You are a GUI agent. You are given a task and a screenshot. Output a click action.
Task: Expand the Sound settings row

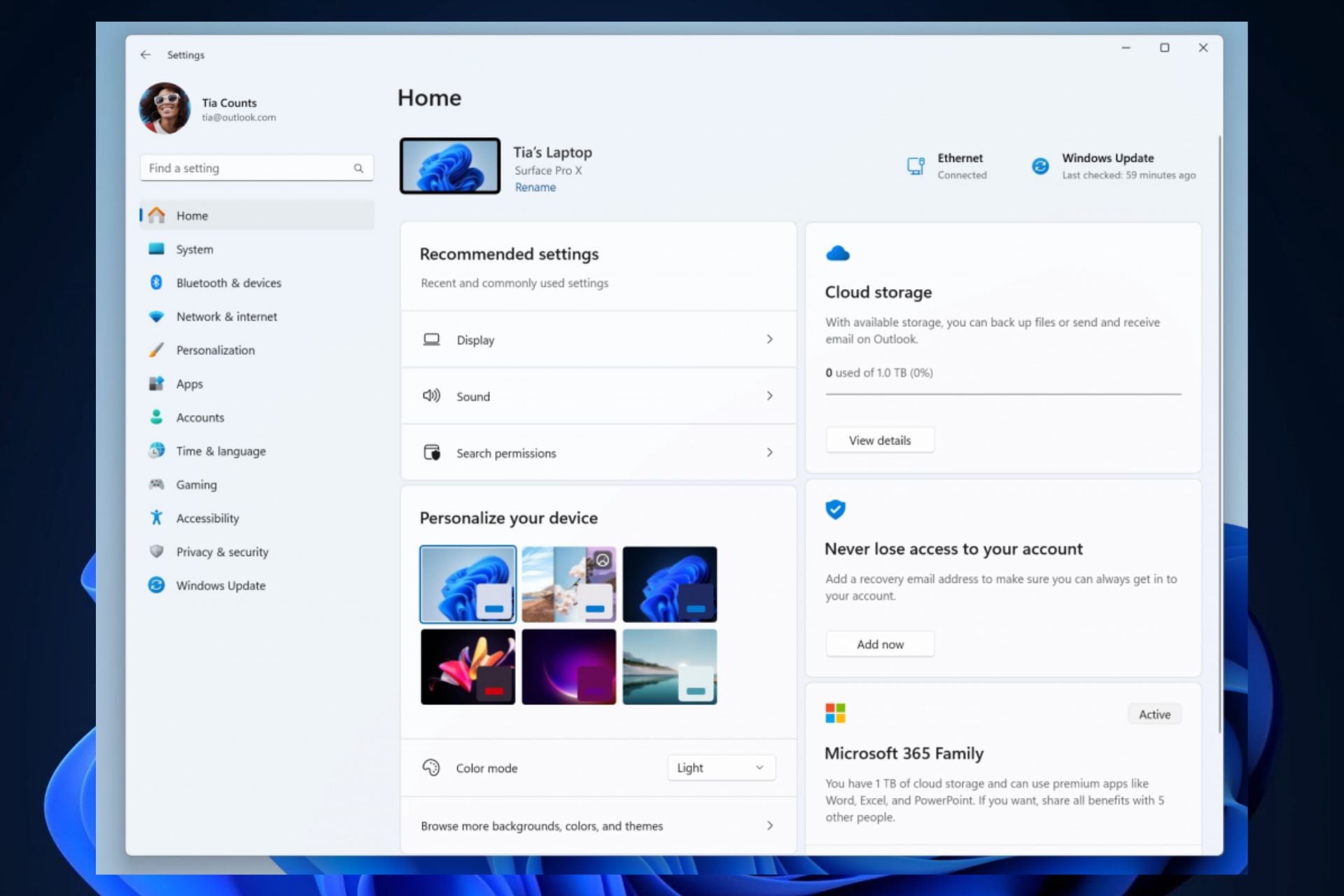[598, 396]
